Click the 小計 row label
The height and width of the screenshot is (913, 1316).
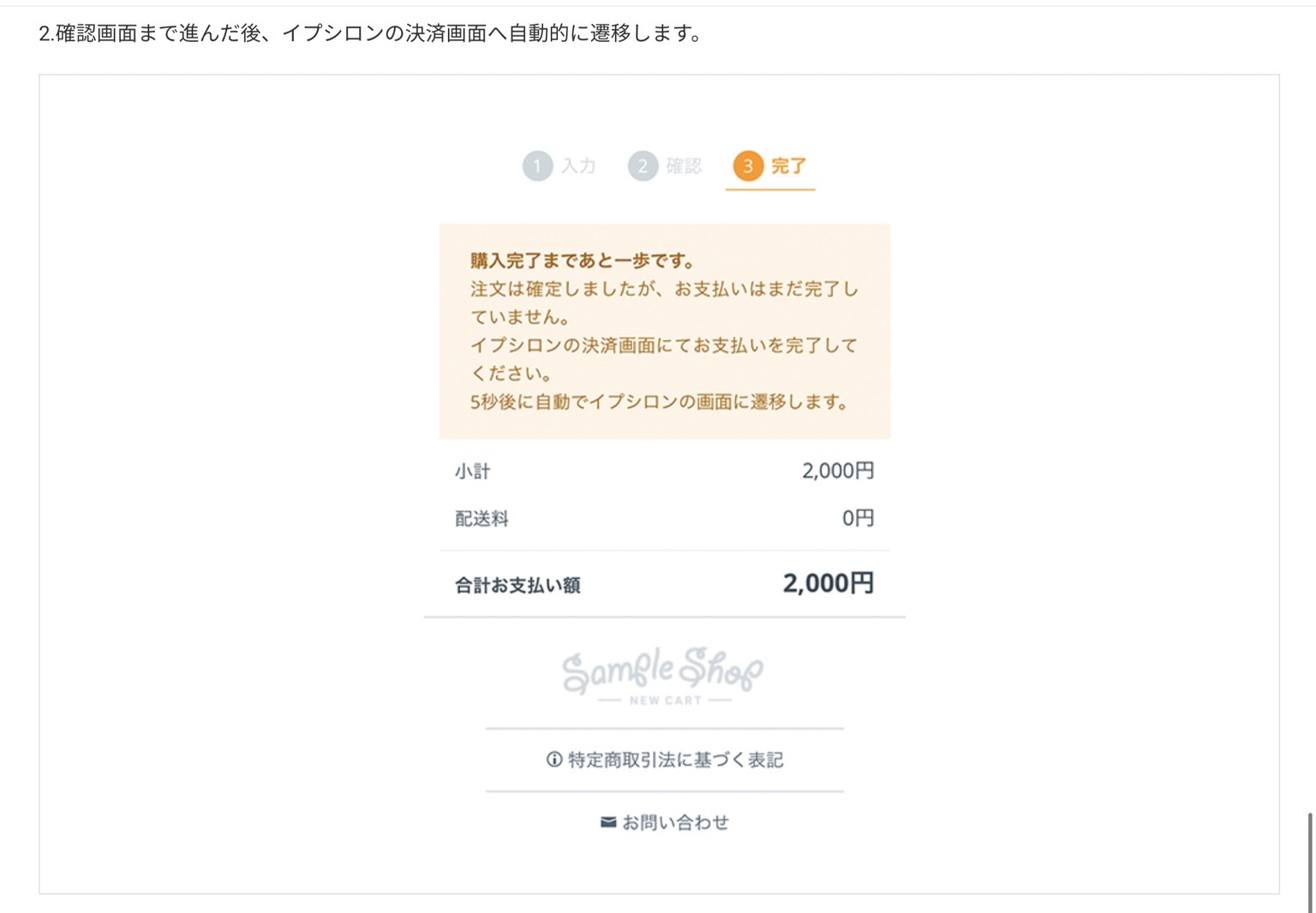click(472, 471)
